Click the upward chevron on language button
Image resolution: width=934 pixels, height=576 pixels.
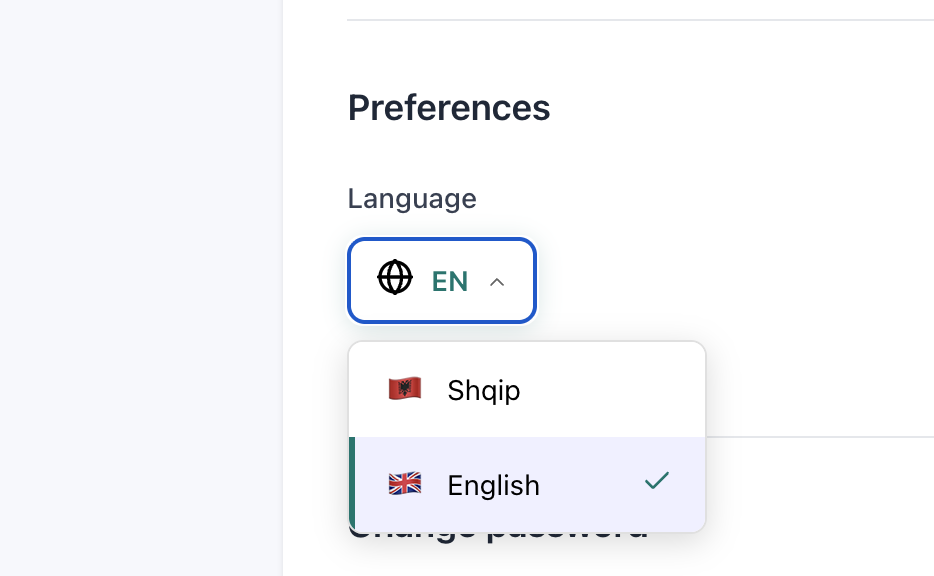497,281
